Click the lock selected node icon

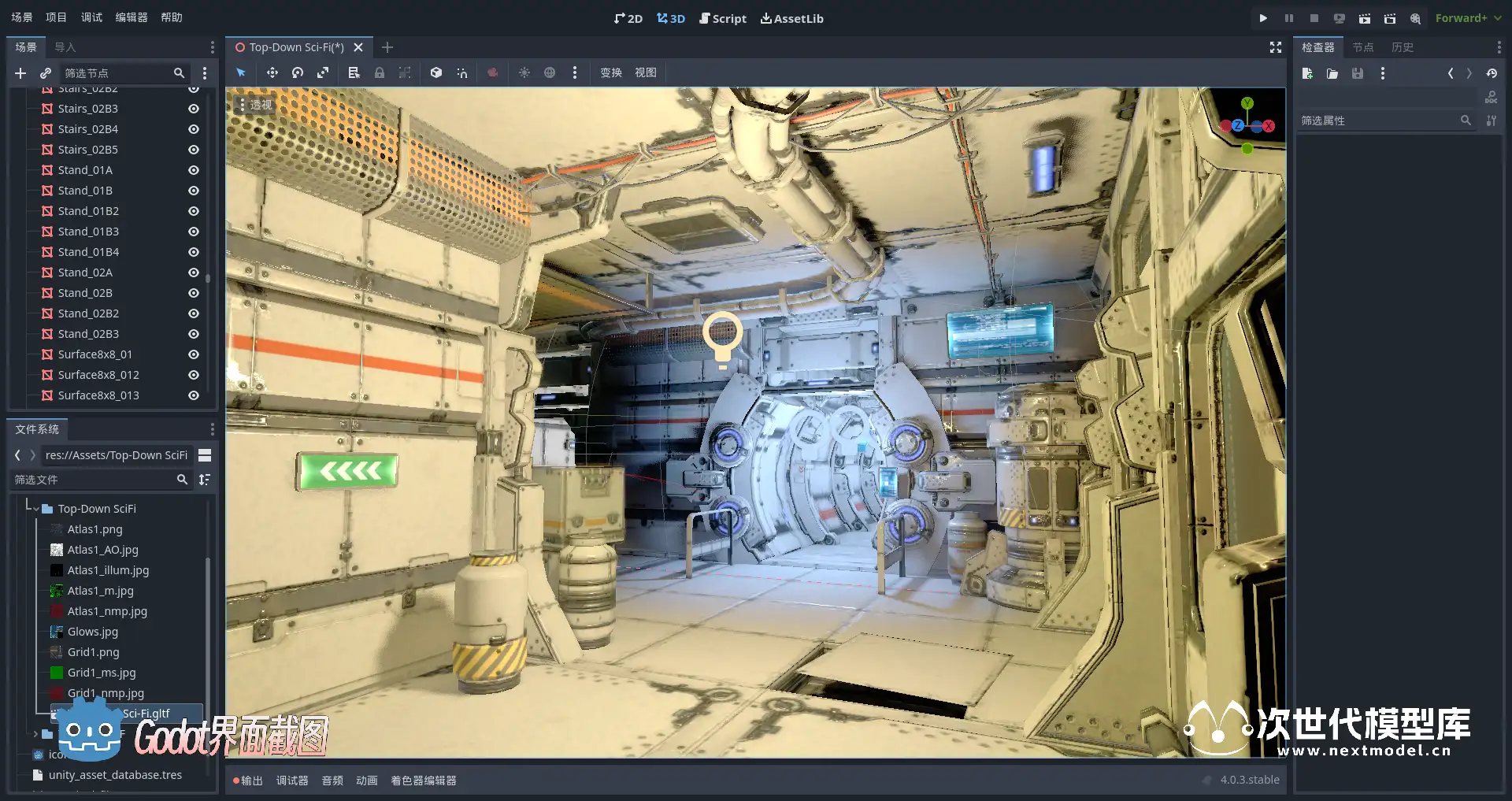coord(380,72)
